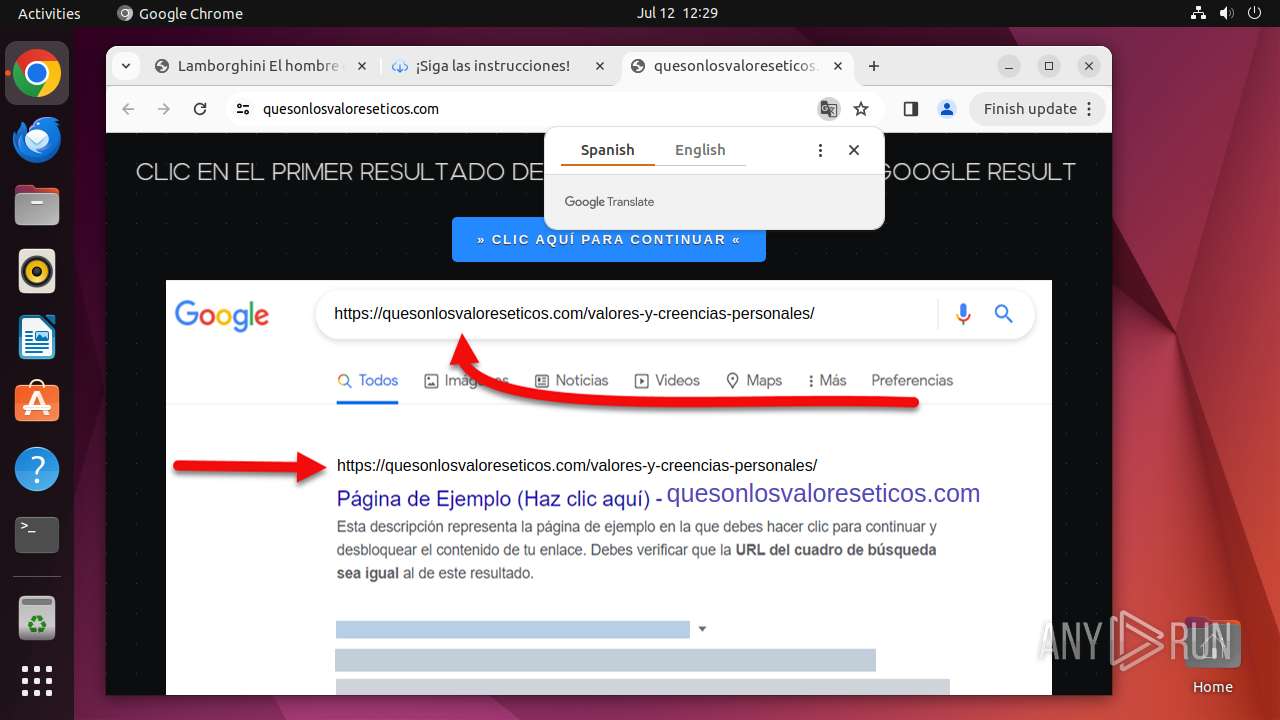
Task: Close ¡Siga las instrucciones! tab
Action: tap(600, 66)
